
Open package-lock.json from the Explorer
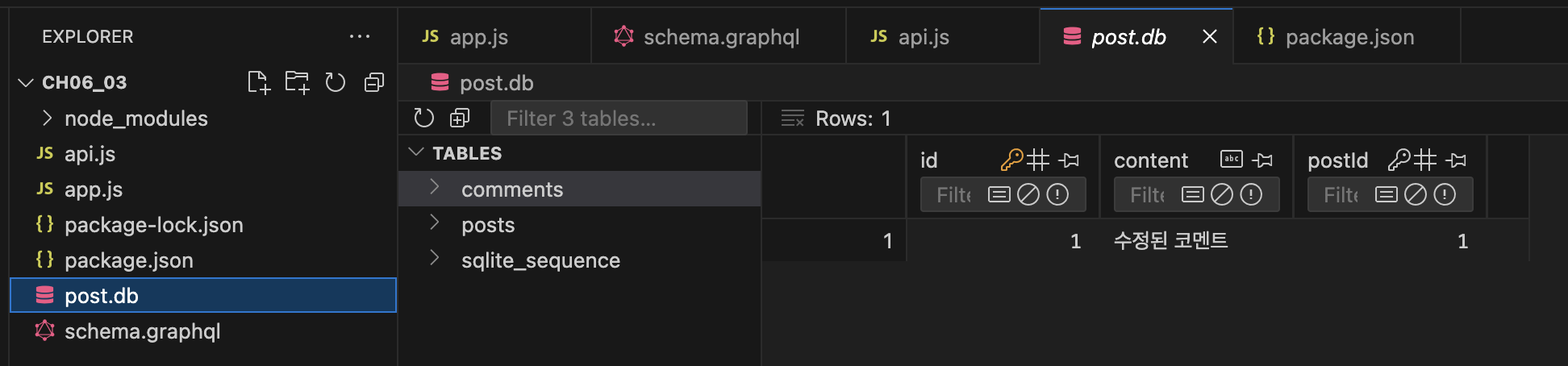[153, 225]
